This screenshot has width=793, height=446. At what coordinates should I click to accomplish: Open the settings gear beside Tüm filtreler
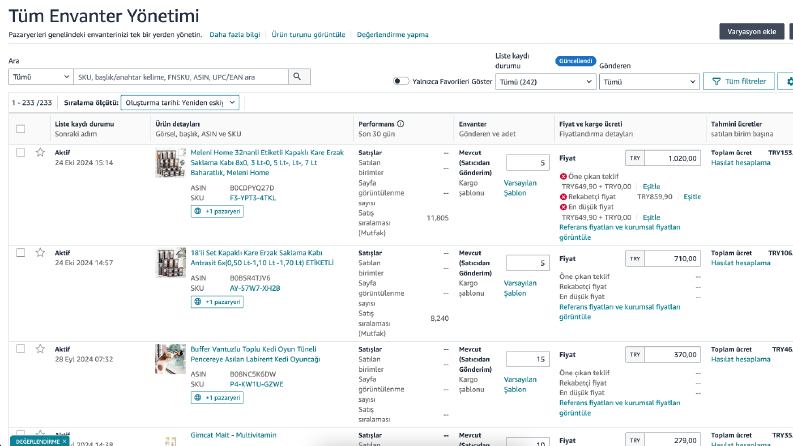tap(788, 81)
